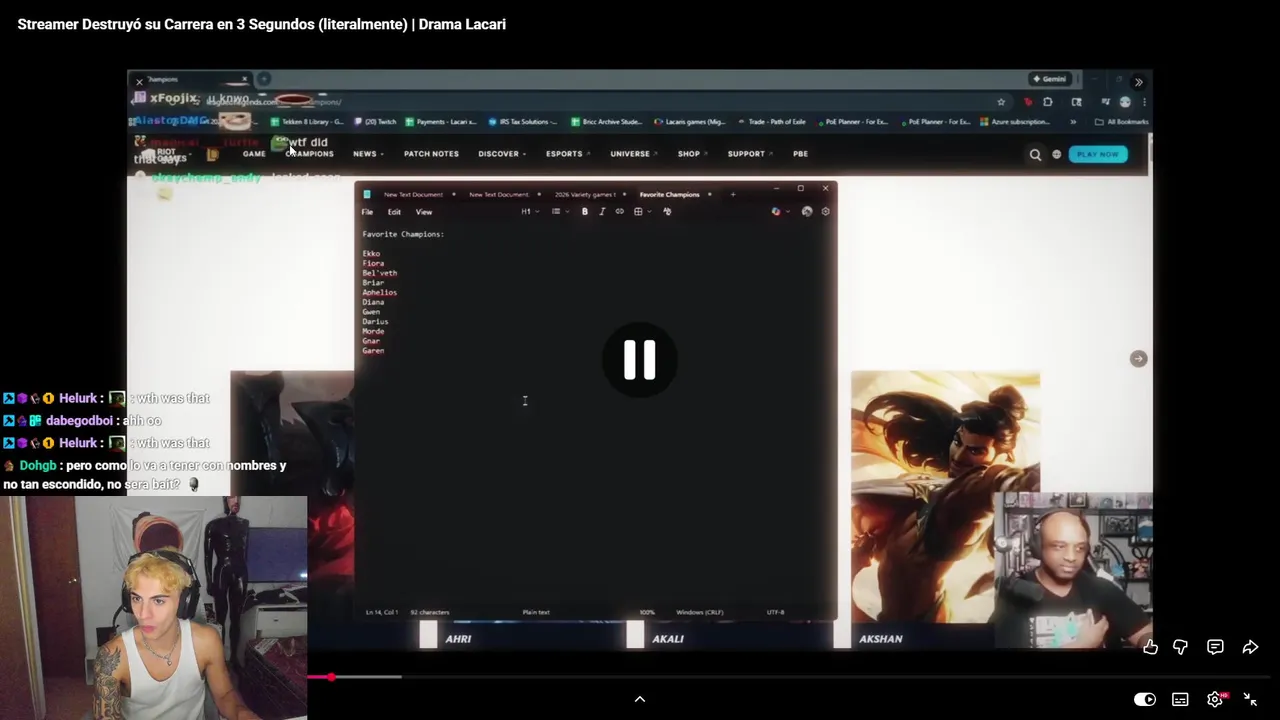Insert a link via Notepad toolbar
Viewport: 1280px width, 720px height.
[x=619, y=212]
